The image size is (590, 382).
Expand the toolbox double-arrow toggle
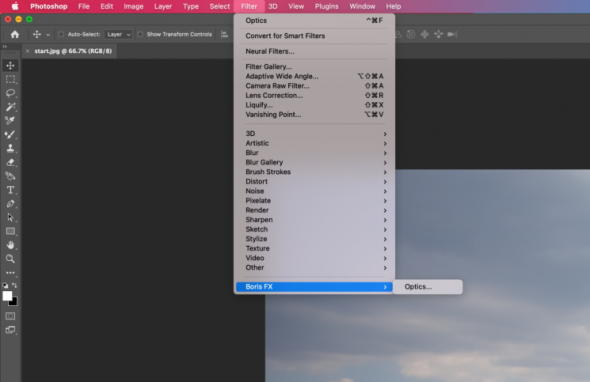point(5,47)
